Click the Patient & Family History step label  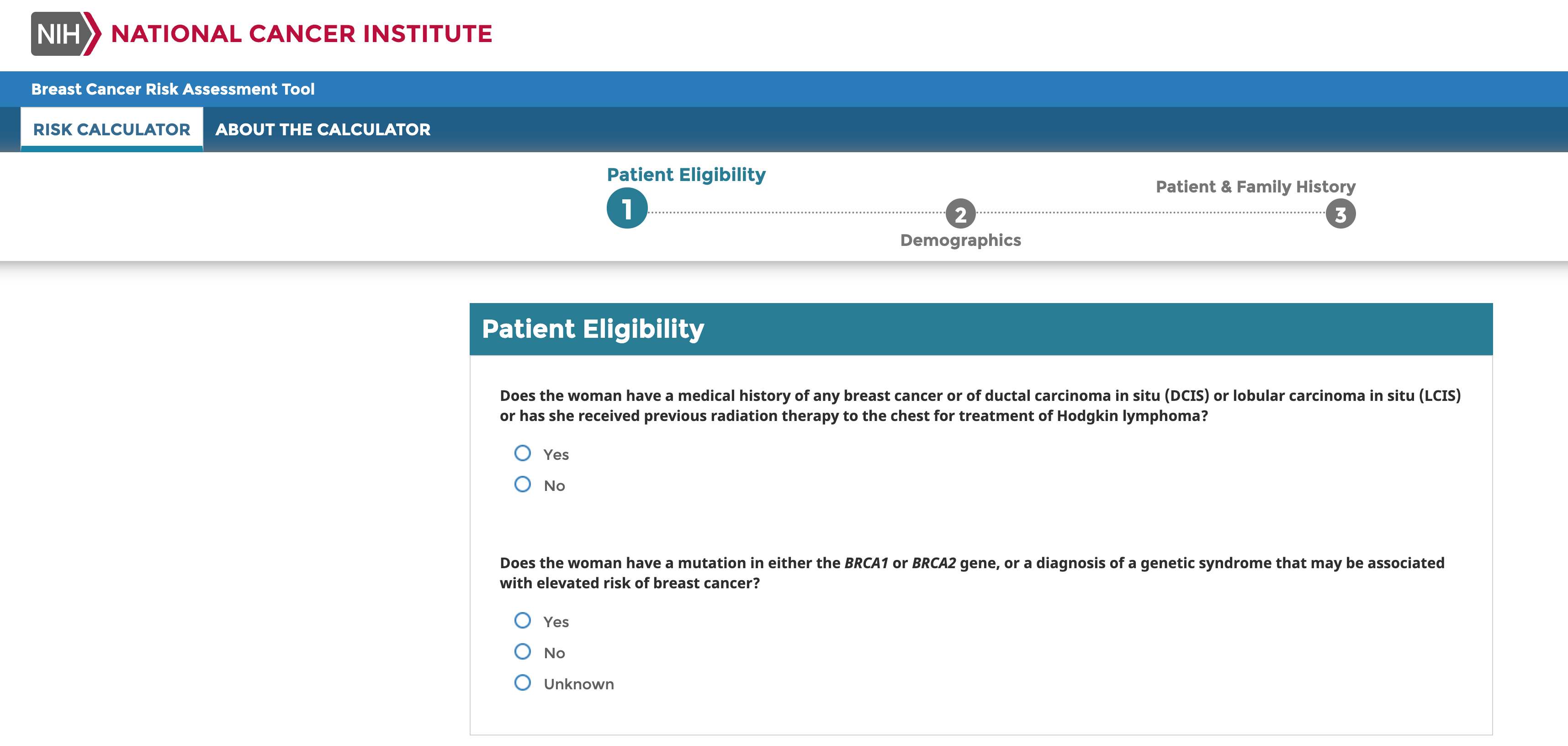pyautogui.click(x=1255, y=186)
